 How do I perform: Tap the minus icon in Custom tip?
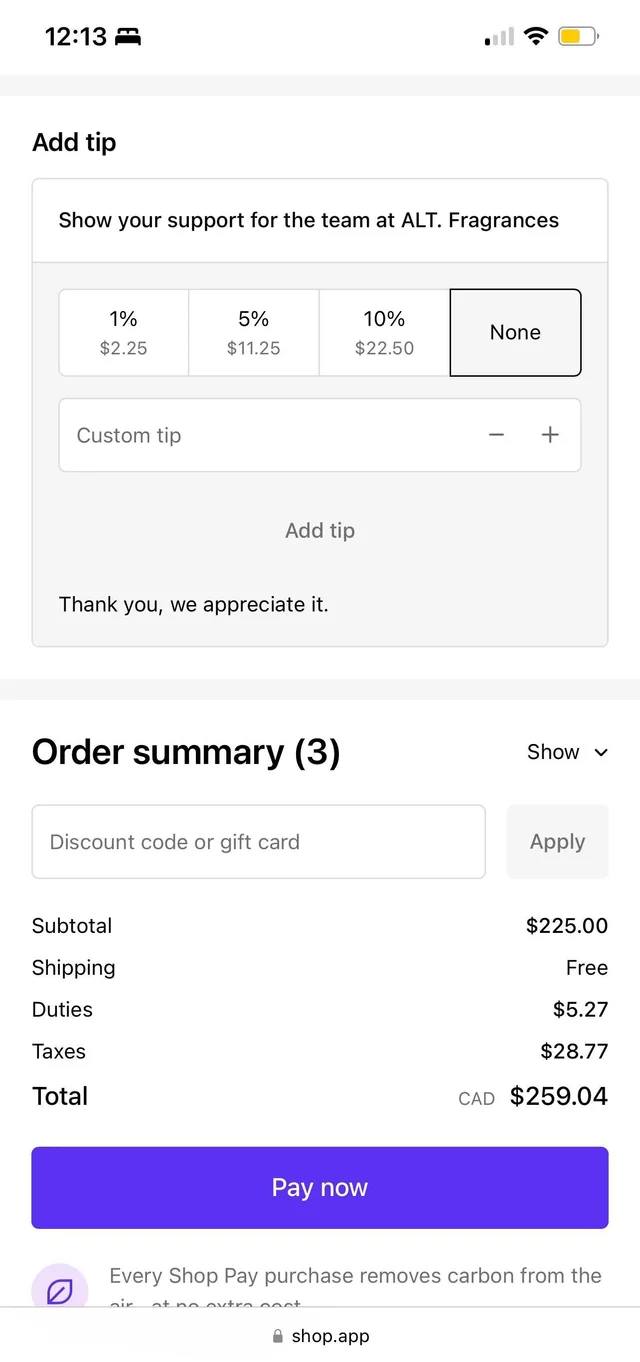(496, 435)
